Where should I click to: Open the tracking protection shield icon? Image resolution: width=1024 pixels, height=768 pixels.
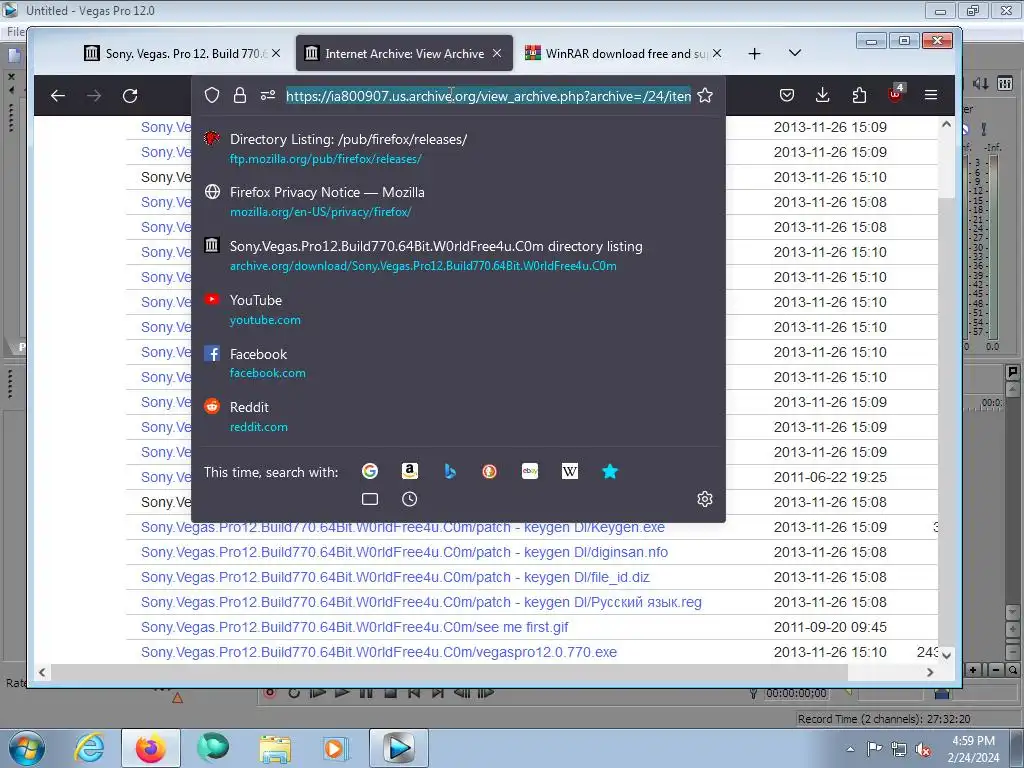[212, 95]
